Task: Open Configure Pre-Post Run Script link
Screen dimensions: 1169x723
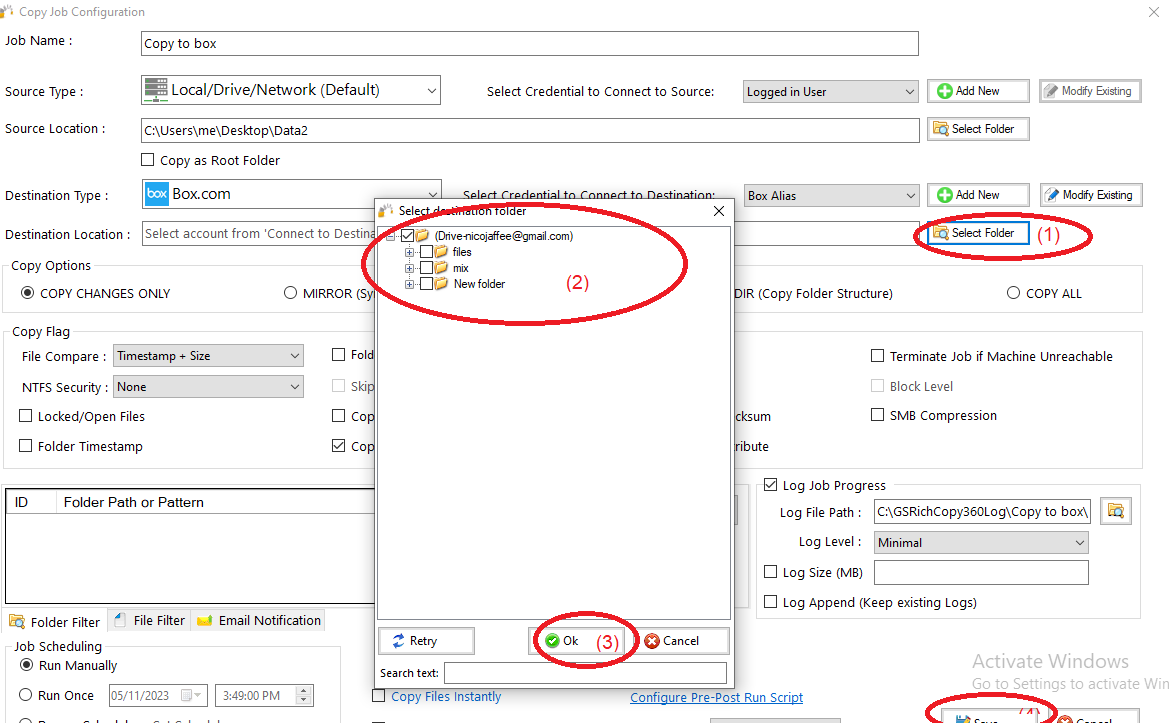Action: 716,697
